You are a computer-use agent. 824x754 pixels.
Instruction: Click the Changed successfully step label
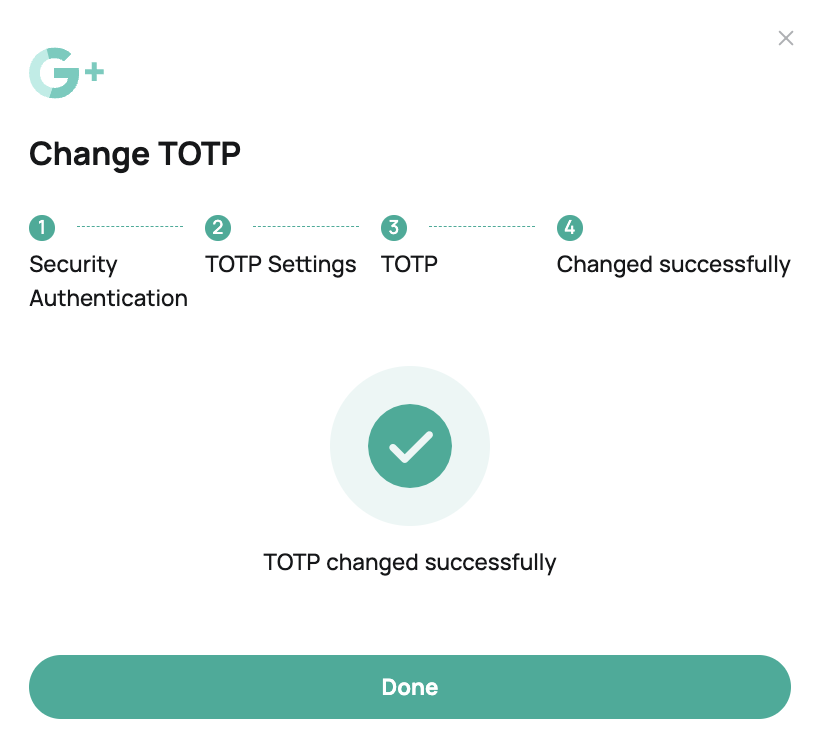click(674, 264)
